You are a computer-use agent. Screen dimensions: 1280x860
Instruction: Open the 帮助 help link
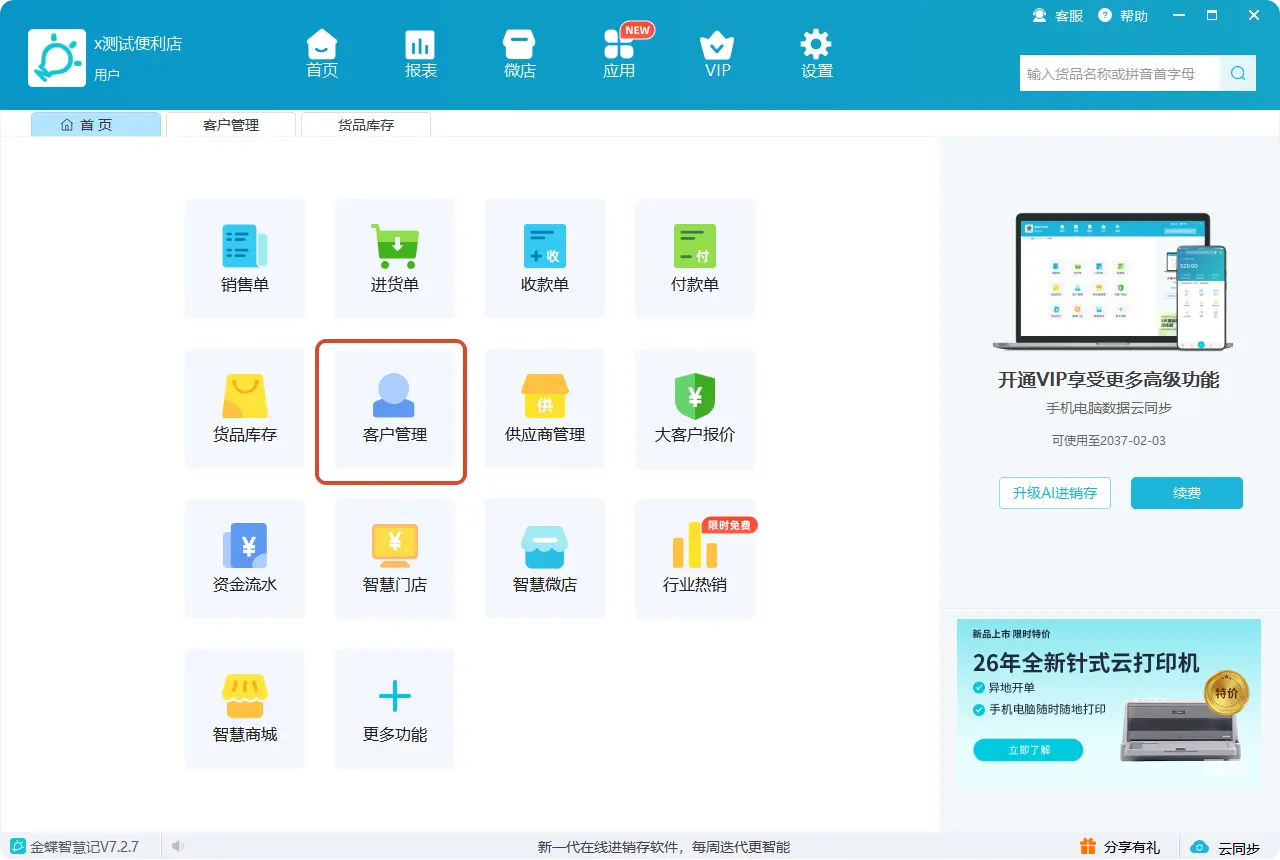tap(1123, 16)
